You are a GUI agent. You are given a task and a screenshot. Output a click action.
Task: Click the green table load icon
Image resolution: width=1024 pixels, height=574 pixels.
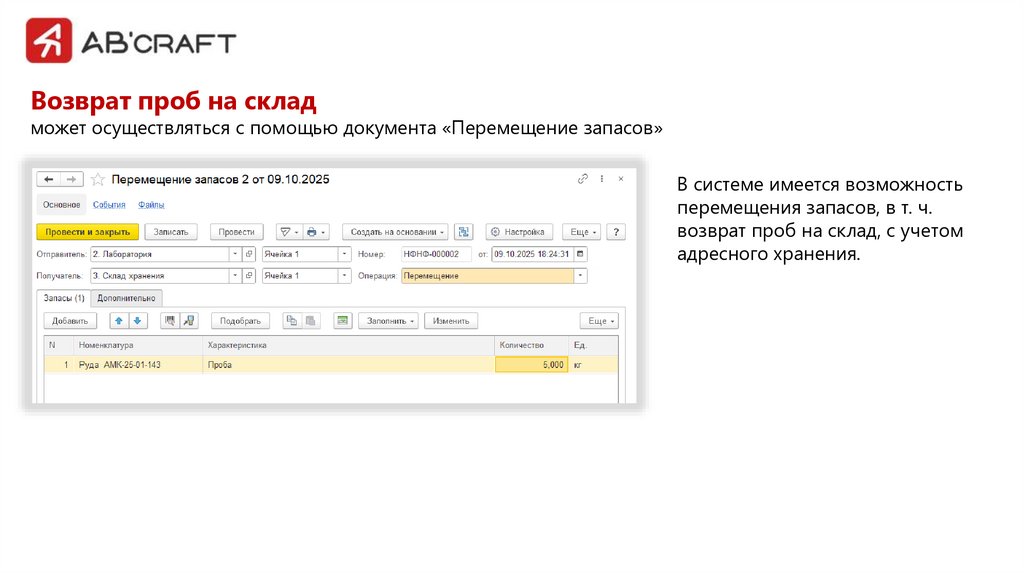342,321
